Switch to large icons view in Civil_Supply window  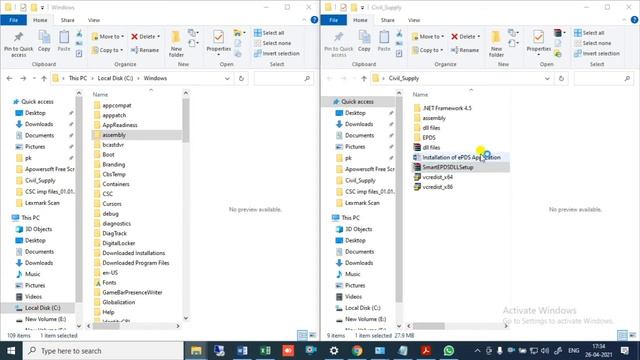tap(632, 336)
